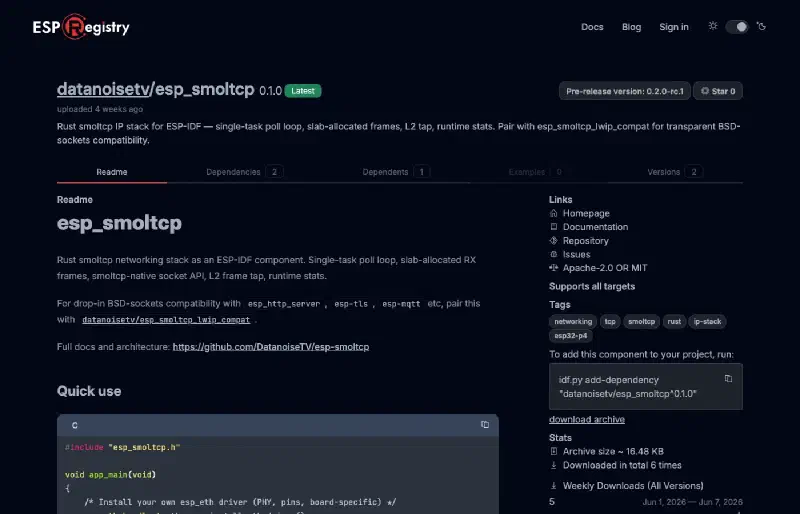Image resolution: width=800 pixels, height=514 pixels.
Task: Select the networking tag
Action: [573, 322]
